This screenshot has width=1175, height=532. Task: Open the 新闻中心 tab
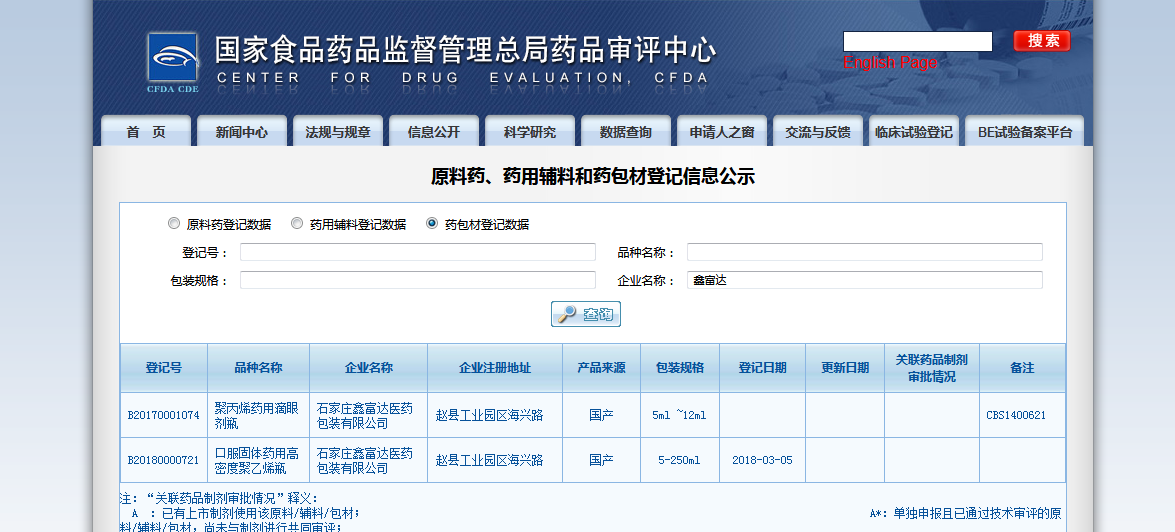click(x=242, y=132)
